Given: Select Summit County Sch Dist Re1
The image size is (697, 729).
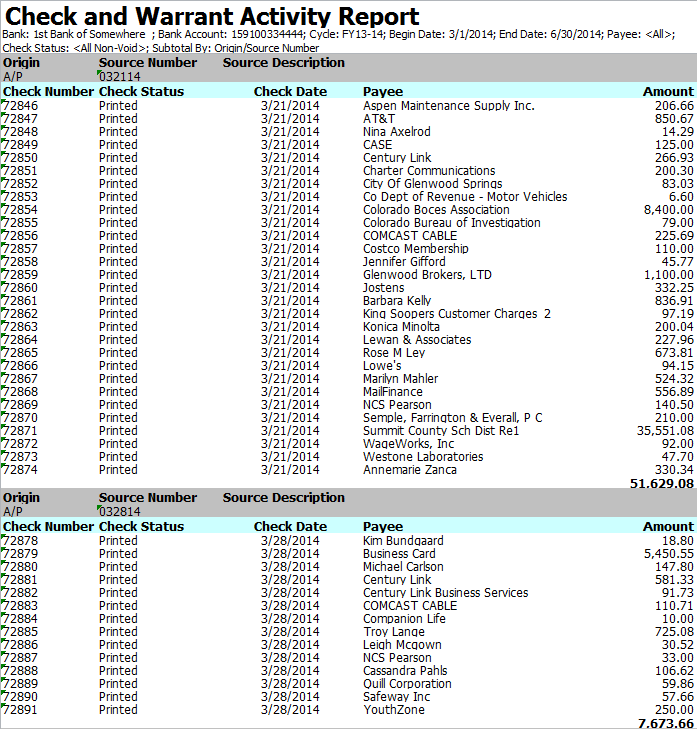Looking at the screenshot, I should [x=441, y=431].
